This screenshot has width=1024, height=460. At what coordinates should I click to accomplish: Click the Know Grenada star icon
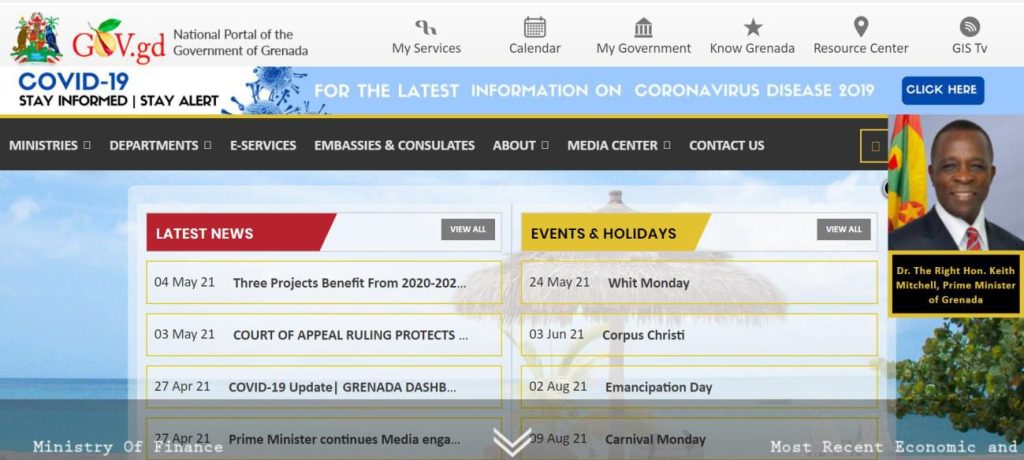pyautogui.click(x=752, y=27)
